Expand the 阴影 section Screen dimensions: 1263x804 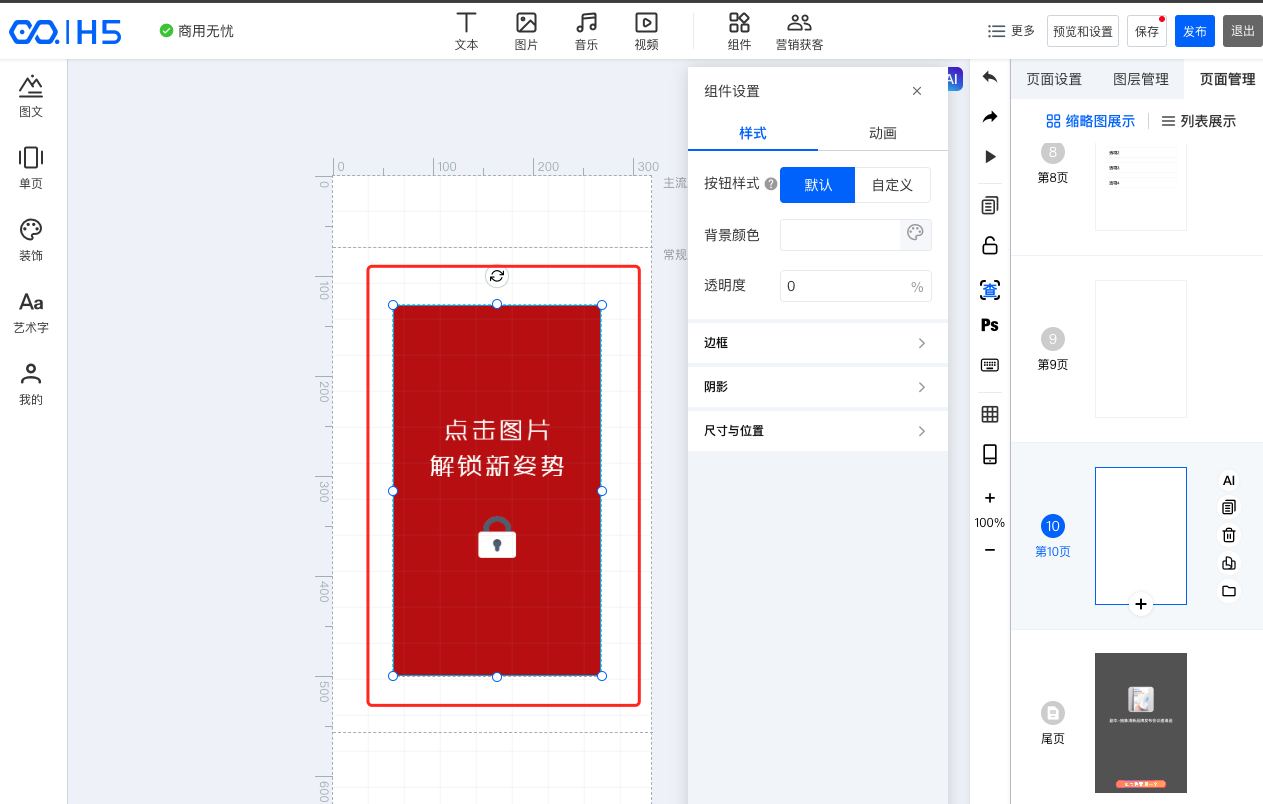(x=818, y=387)
